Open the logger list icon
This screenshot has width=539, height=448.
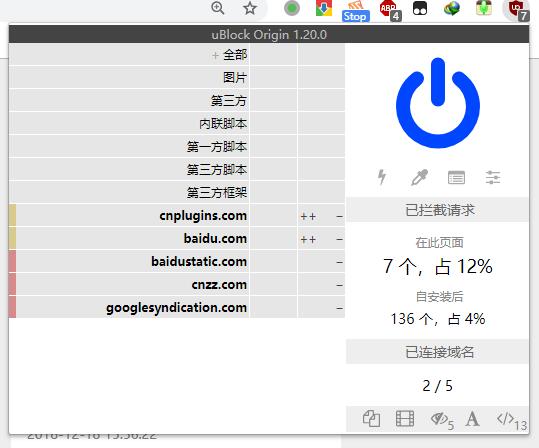click(456, 177)
